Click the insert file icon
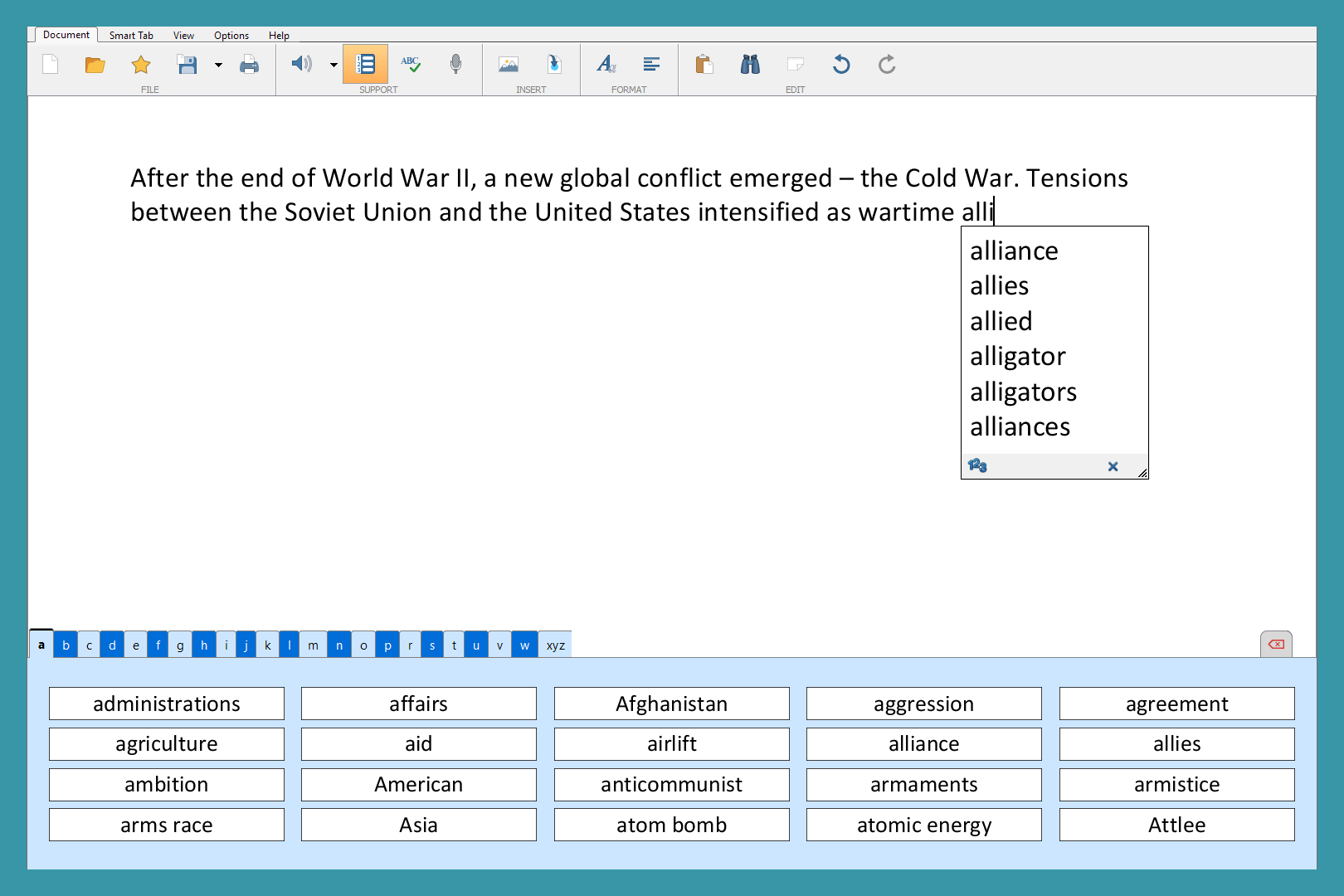 point(554,64)
